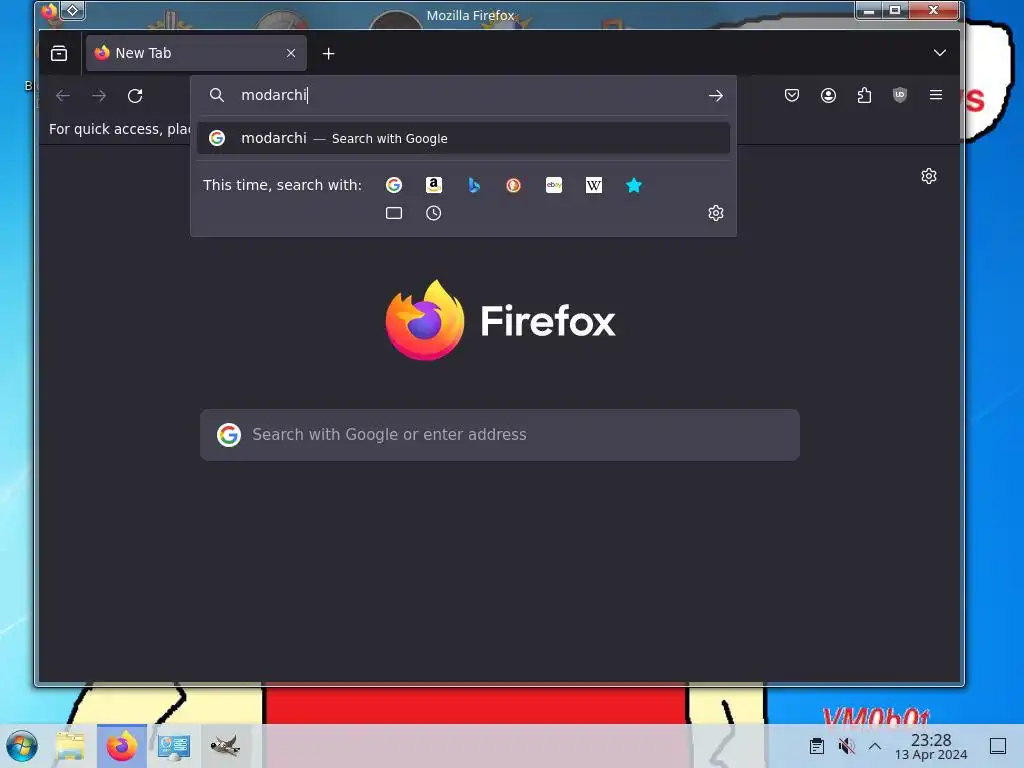The height and width of the screenshot is (768, 1024).
Task: Click show desktop button in tray
Action: [998, 746]
